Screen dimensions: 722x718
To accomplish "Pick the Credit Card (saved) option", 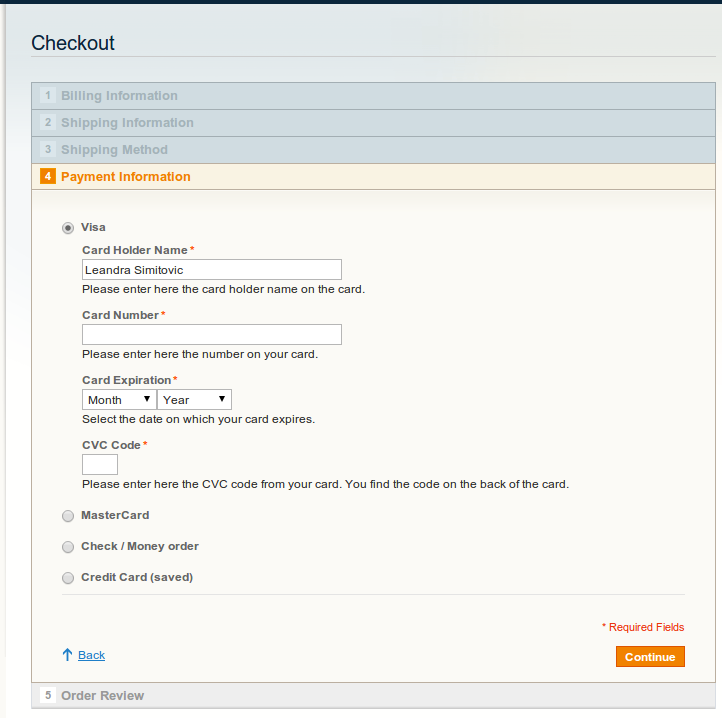I will pyautogui.click(x=68, y=578).
